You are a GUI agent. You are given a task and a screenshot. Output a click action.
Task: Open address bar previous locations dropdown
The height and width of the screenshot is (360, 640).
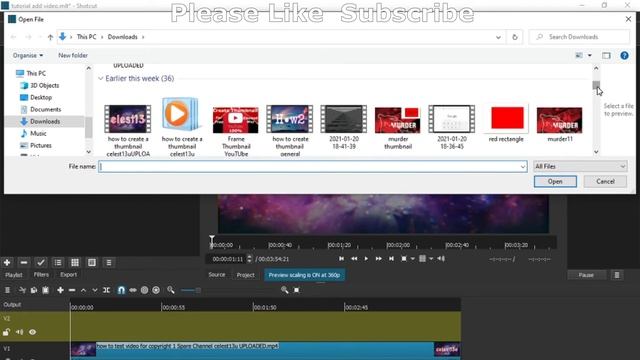[x=498, y=37]
